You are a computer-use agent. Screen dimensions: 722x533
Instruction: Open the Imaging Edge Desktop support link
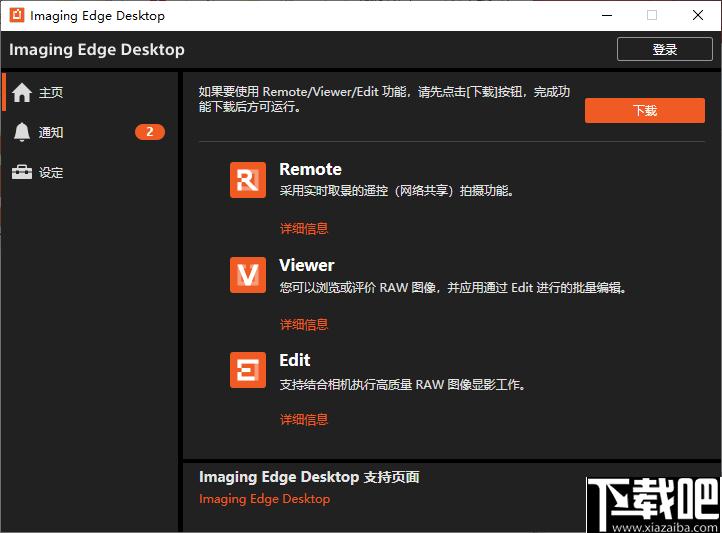264,499
